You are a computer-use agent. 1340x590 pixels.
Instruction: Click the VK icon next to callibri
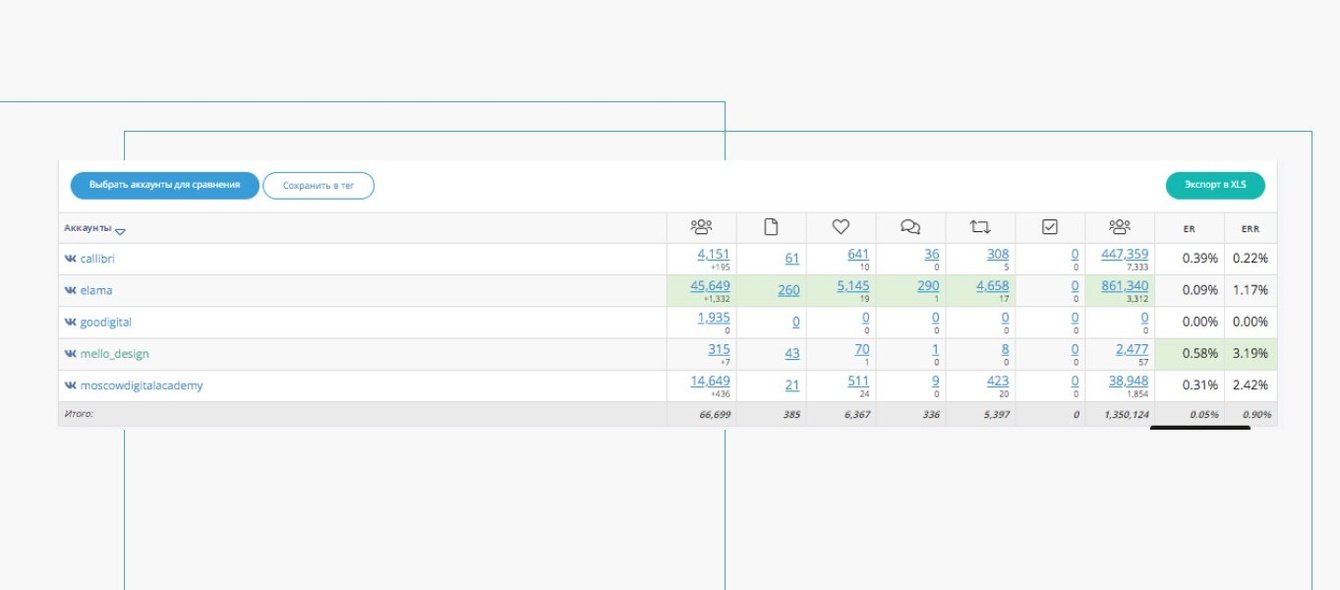[x=70, y=259]
